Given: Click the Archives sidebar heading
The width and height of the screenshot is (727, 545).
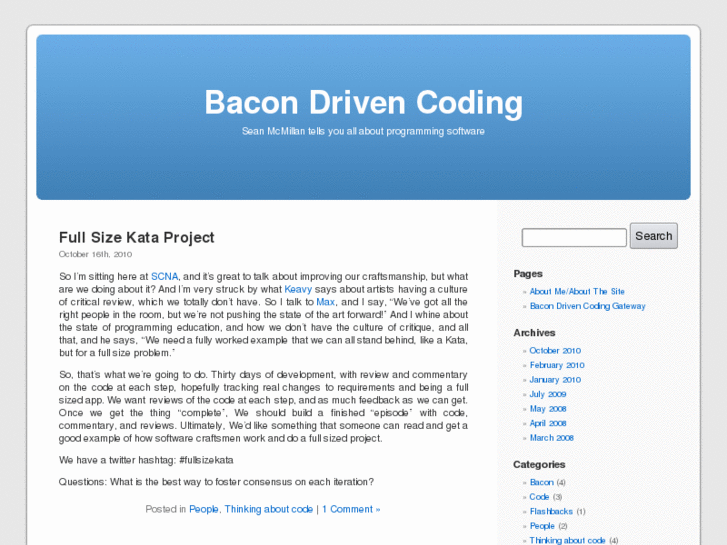Looking at the screenshot, I should (534, 333).
